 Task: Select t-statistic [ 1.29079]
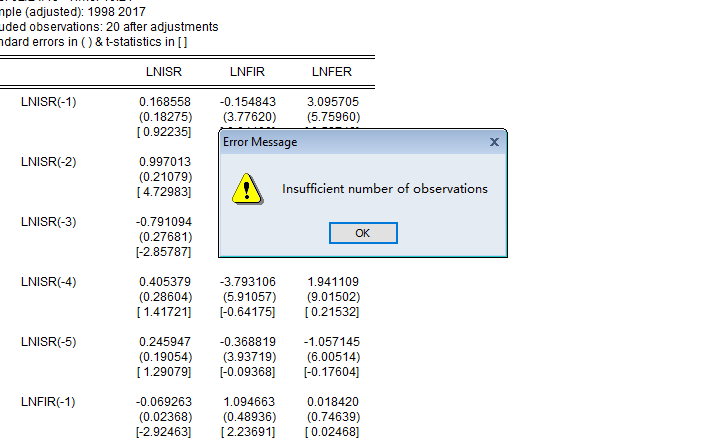coord(164,372)
